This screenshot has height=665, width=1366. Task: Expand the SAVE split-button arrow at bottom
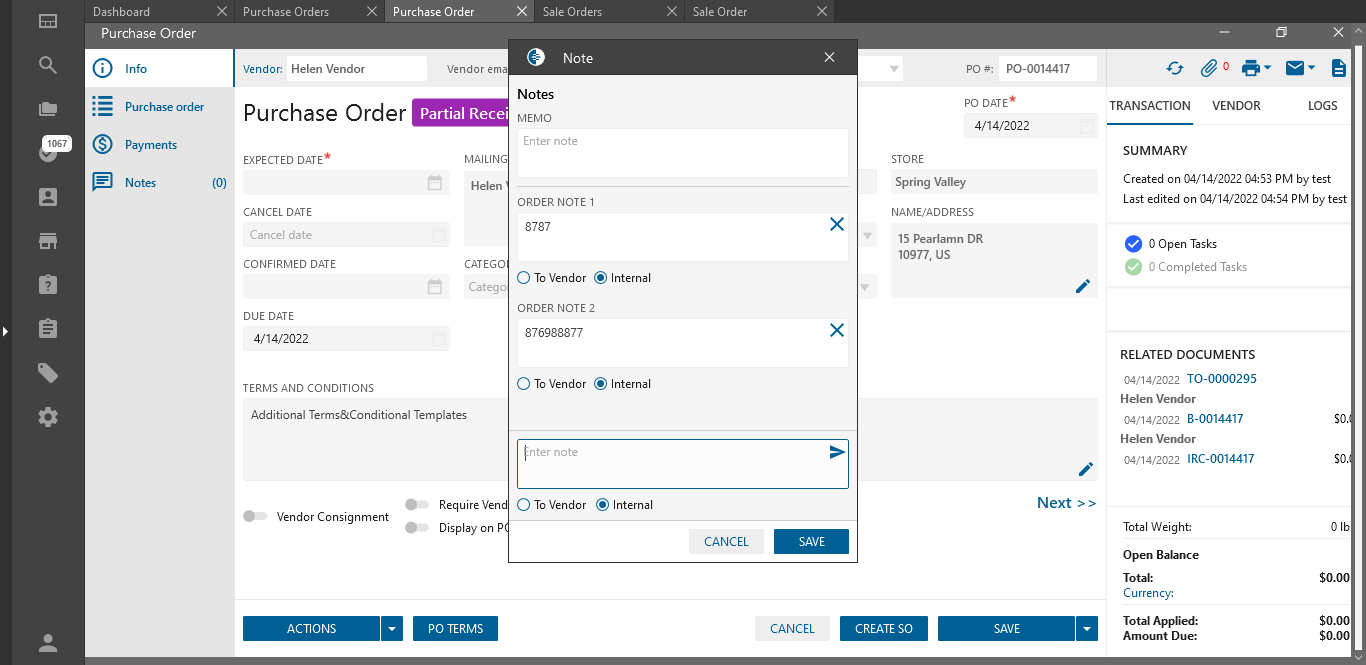(1087, 629)
